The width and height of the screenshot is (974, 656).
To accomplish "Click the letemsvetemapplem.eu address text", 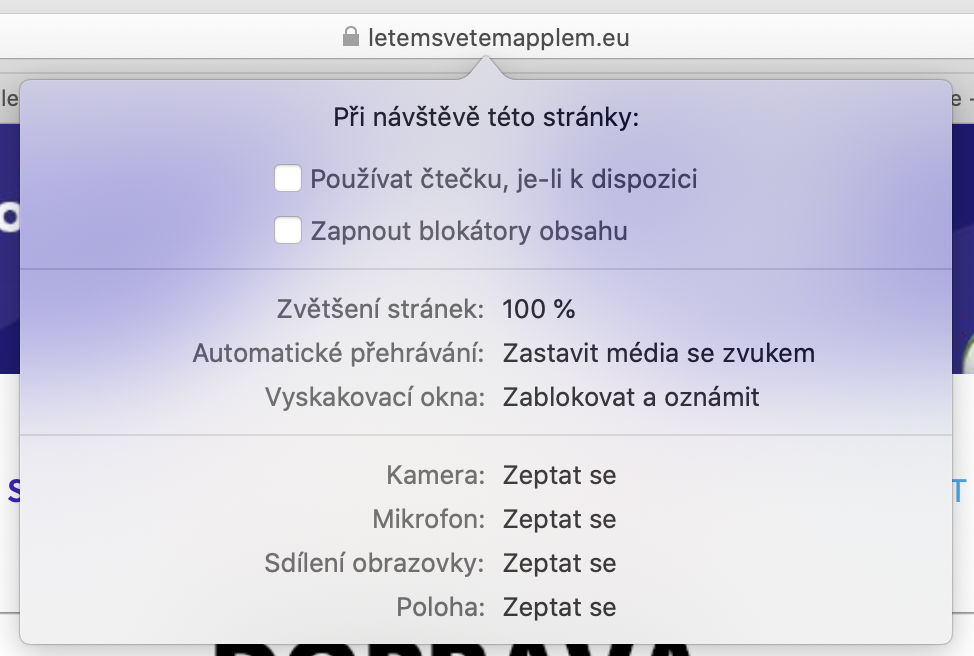I will point(498,38).
